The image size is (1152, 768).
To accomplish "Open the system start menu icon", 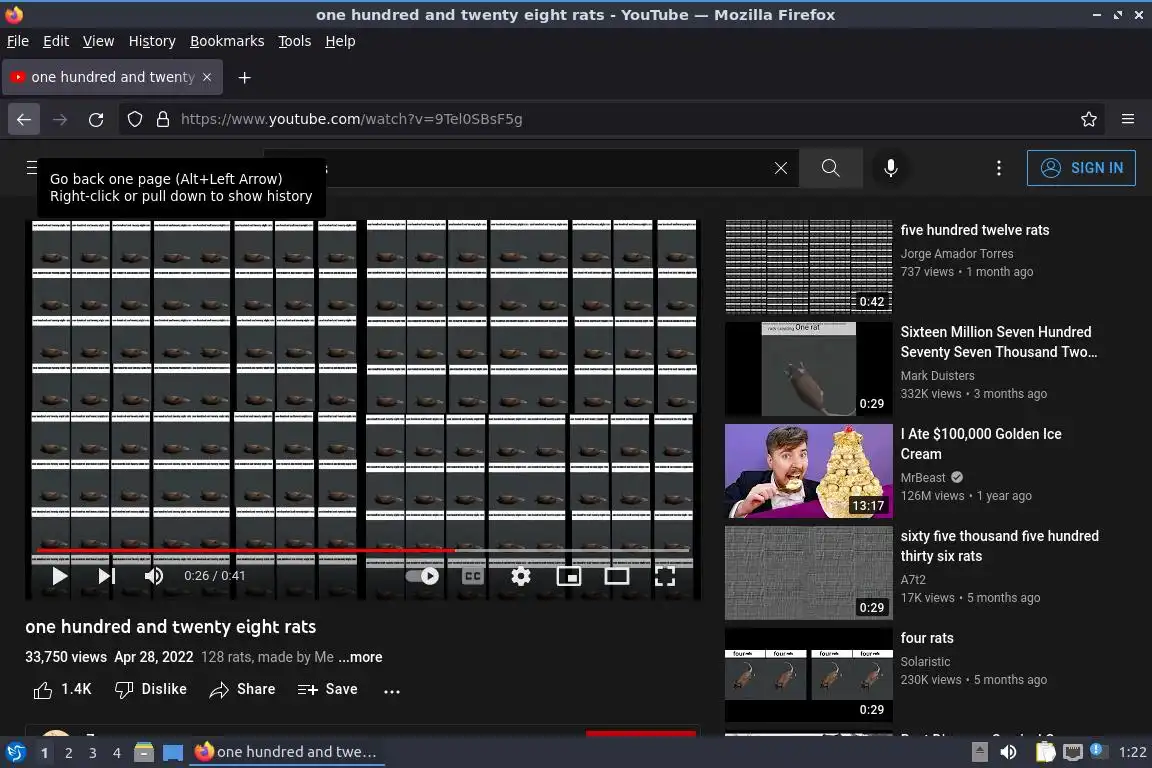I will pos(15,752).
